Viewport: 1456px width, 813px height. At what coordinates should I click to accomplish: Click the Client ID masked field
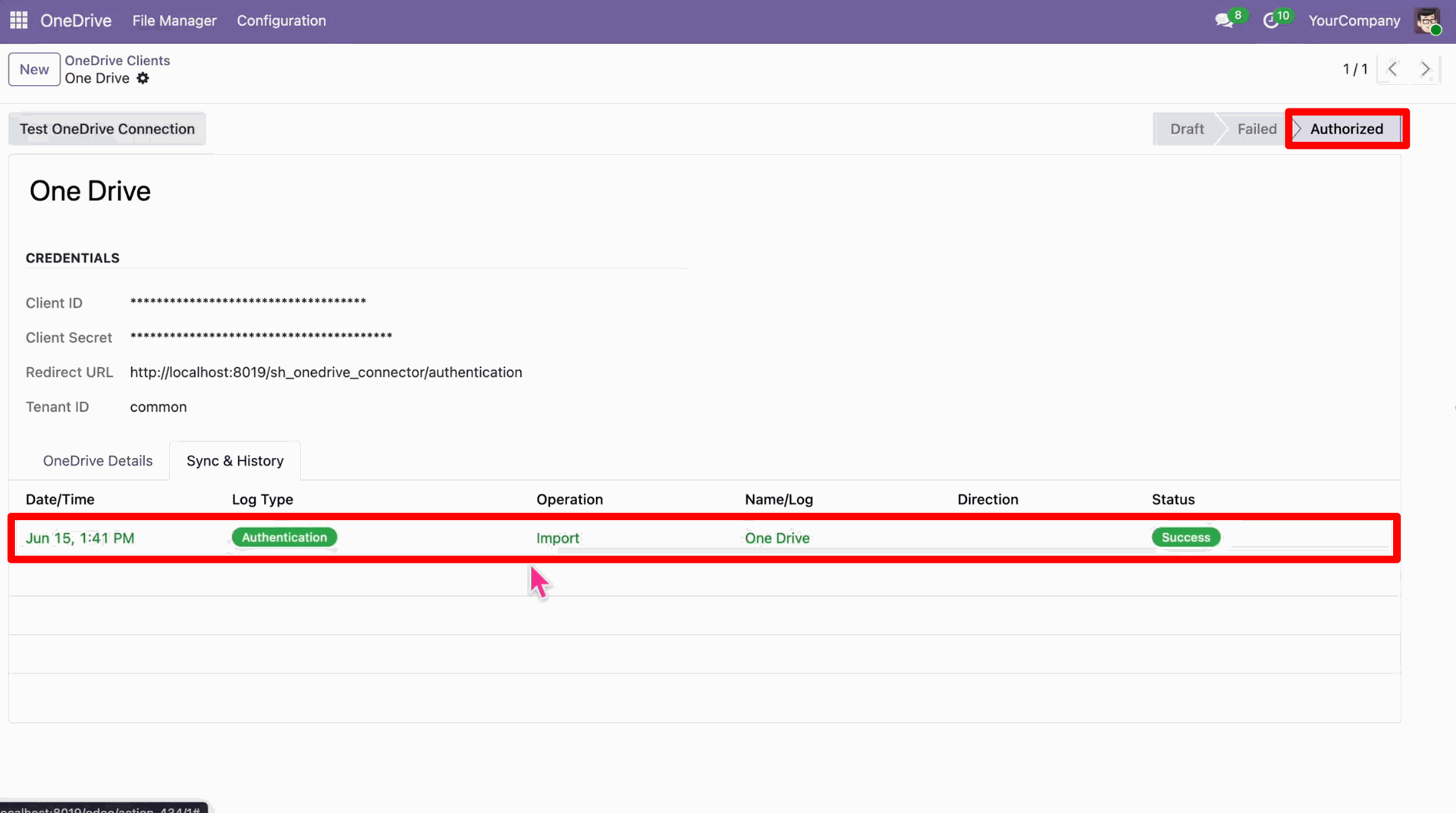point(248,303)
